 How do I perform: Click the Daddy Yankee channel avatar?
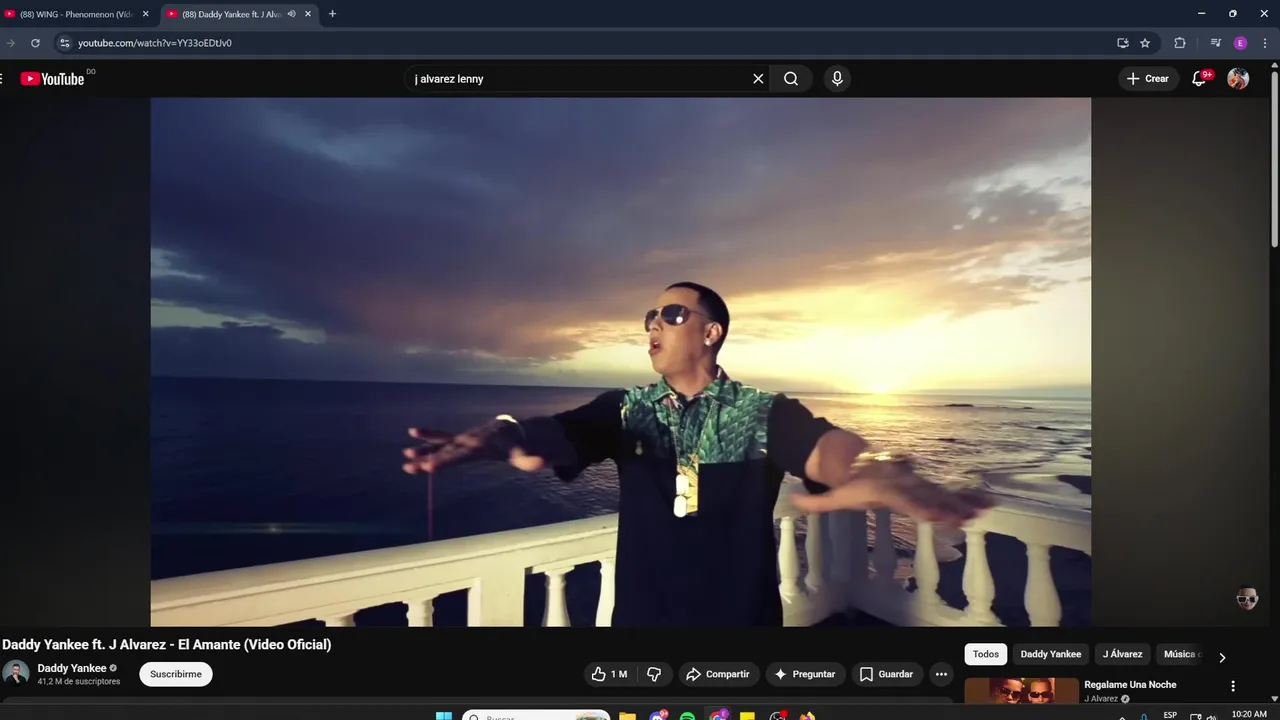click(16, 673)
